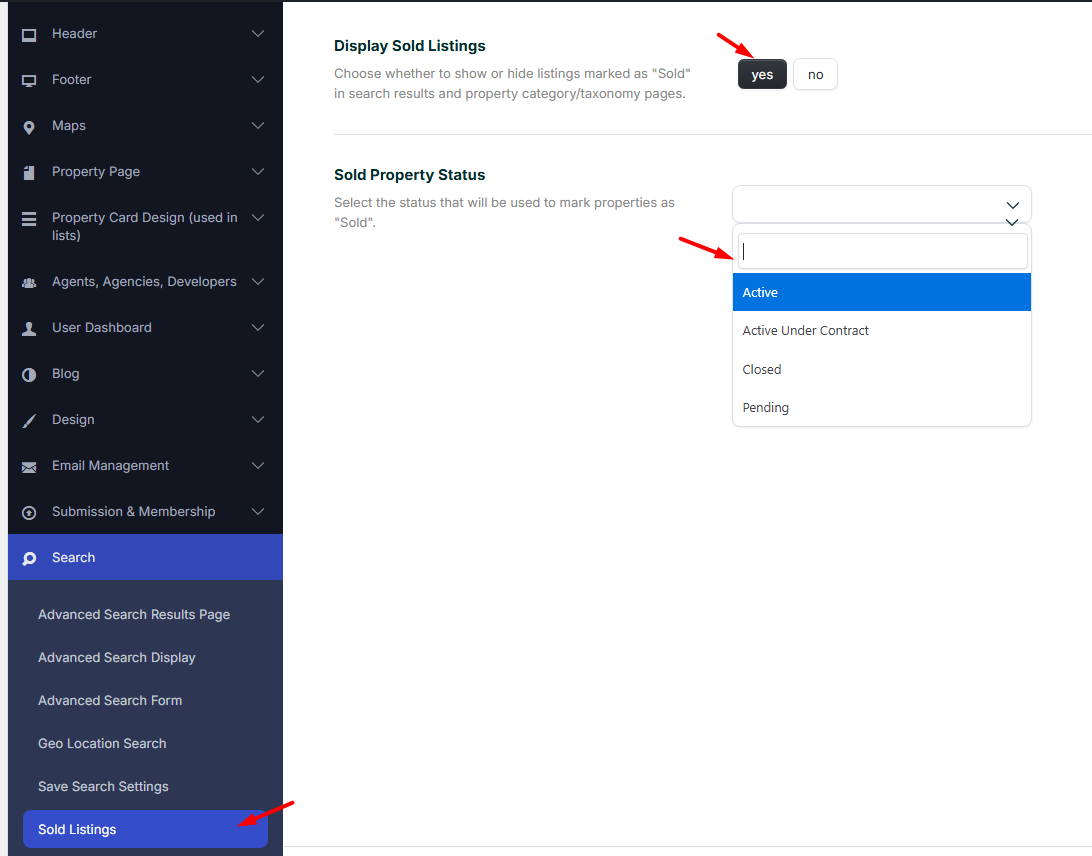Click the User Dashboard person icon

coord(29,328)
